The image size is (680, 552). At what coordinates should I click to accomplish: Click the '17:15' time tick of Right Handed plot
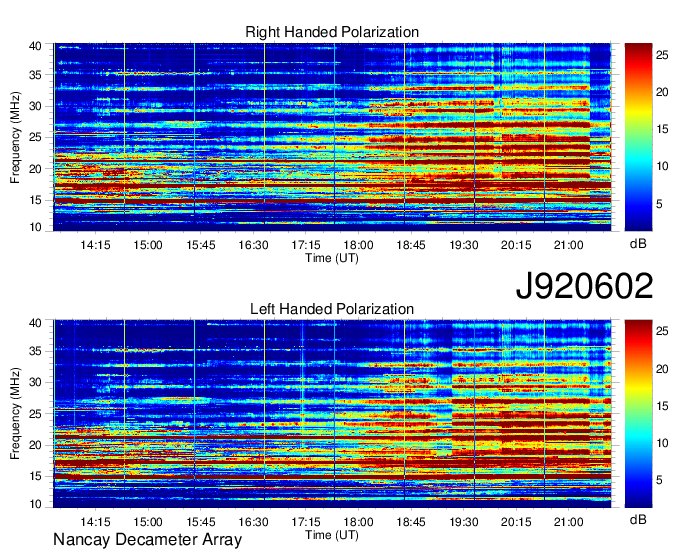[306, 245]
